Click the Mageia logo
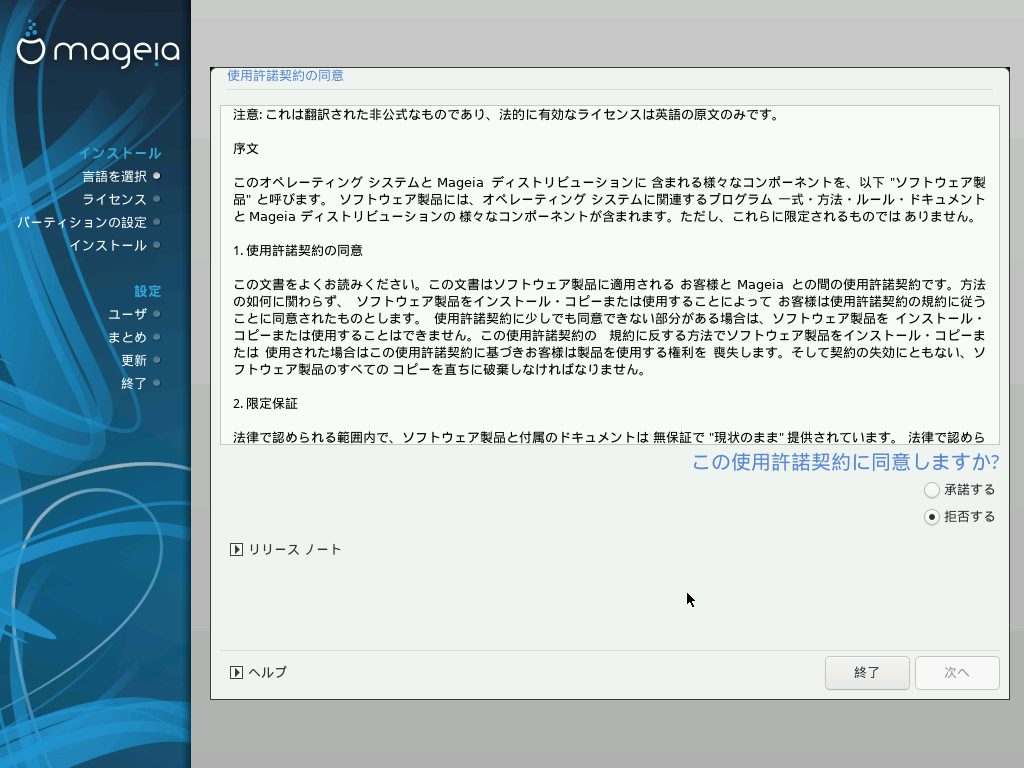The image size is (1024, 768). pos(98,44)
